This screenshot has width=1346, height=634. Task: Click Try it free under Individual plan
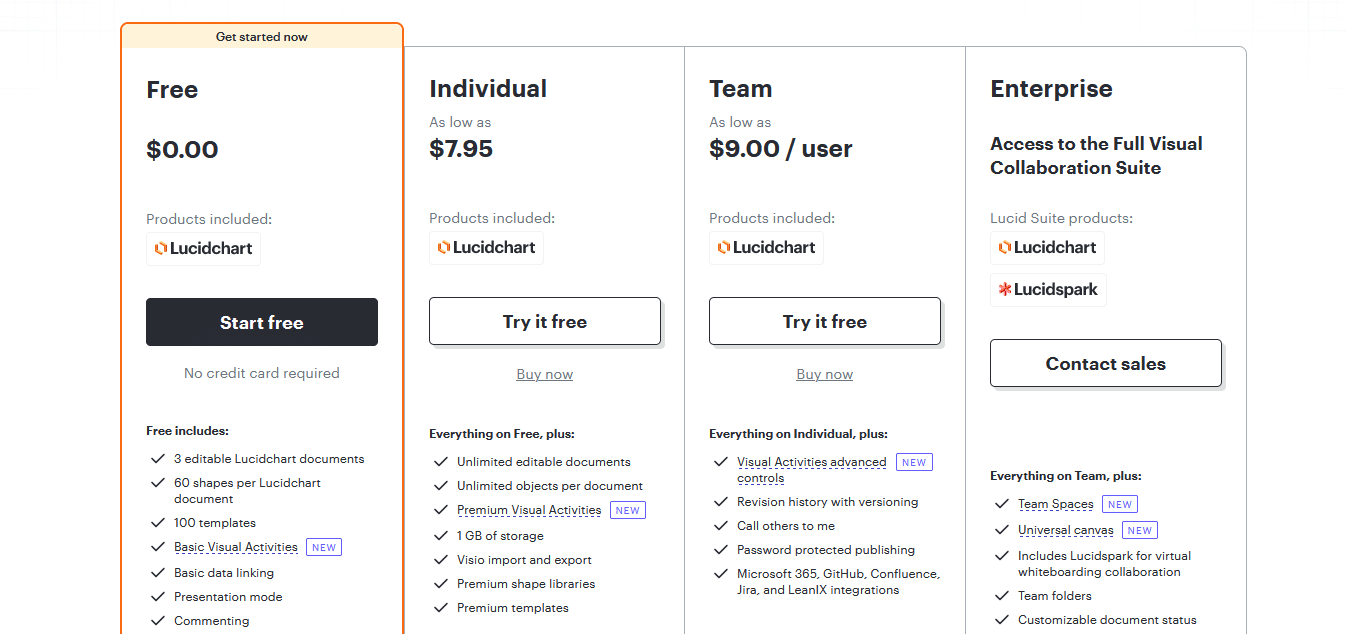[545, 321]
